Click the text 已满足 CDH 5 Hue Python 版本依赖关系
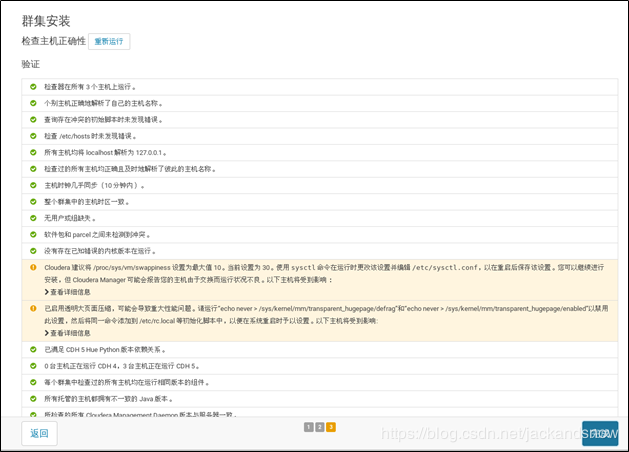This screenshot has width=629, height=452. point(105,350)
